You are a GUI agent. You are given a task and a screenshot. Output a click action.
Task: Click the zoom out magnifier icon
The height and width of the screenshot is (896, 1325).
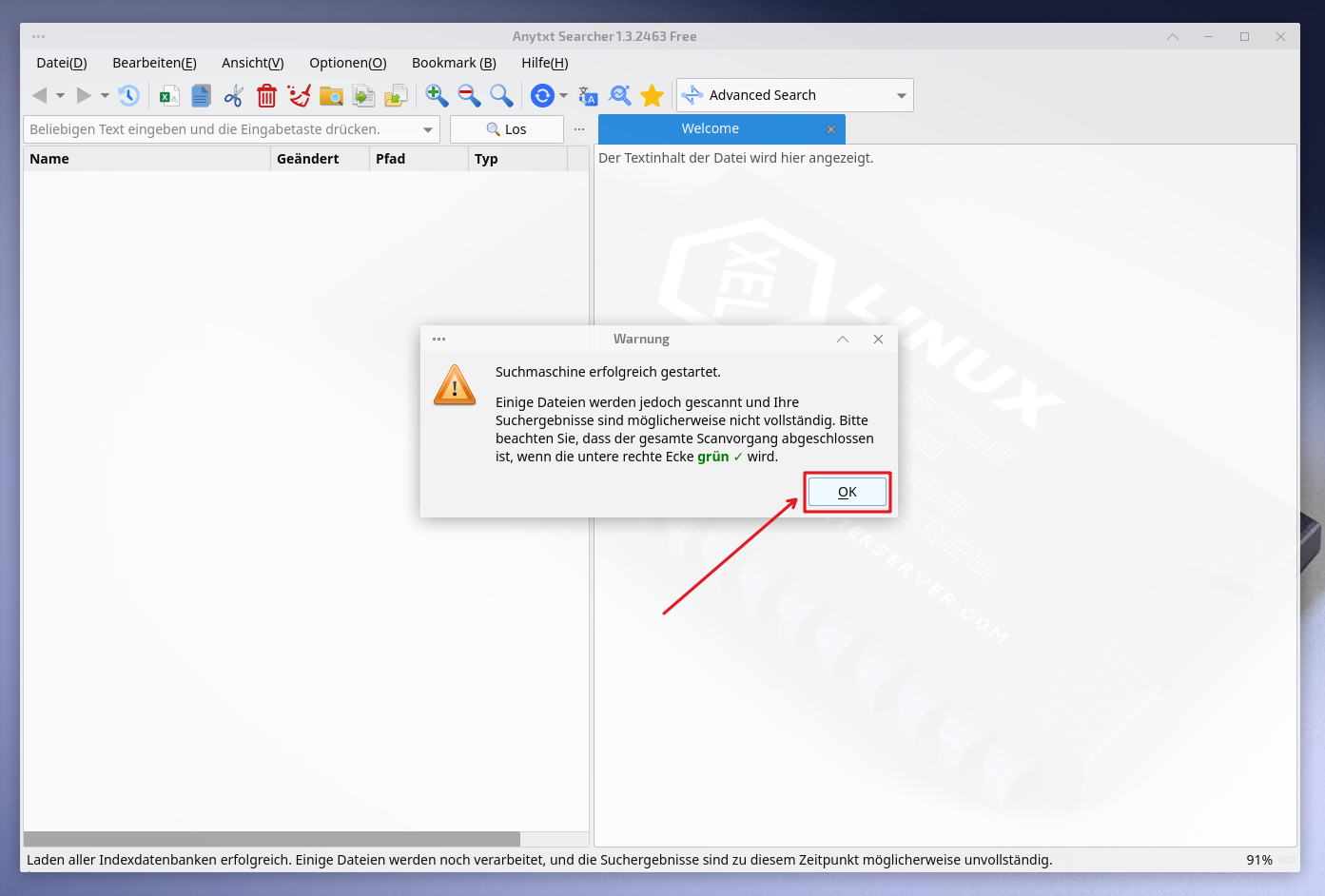point(469,95)
